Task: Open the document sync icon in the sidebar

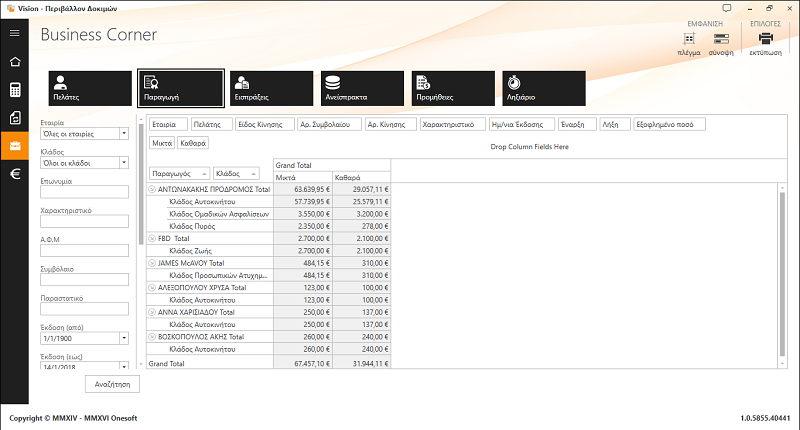Action: click(15, 118)
